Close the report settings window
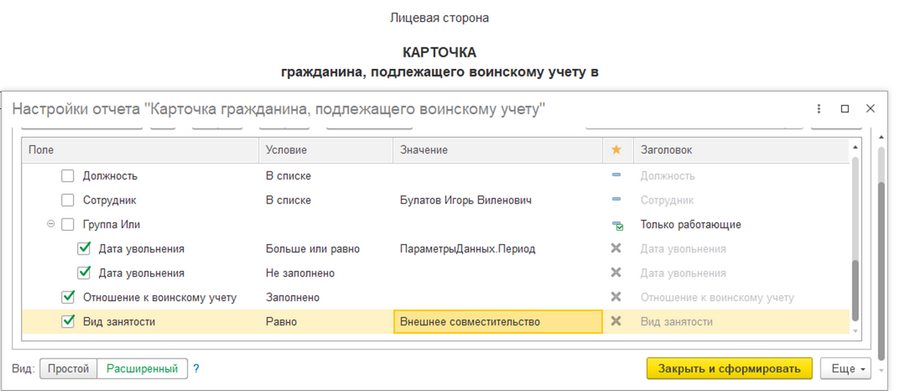 coord(870,109)
